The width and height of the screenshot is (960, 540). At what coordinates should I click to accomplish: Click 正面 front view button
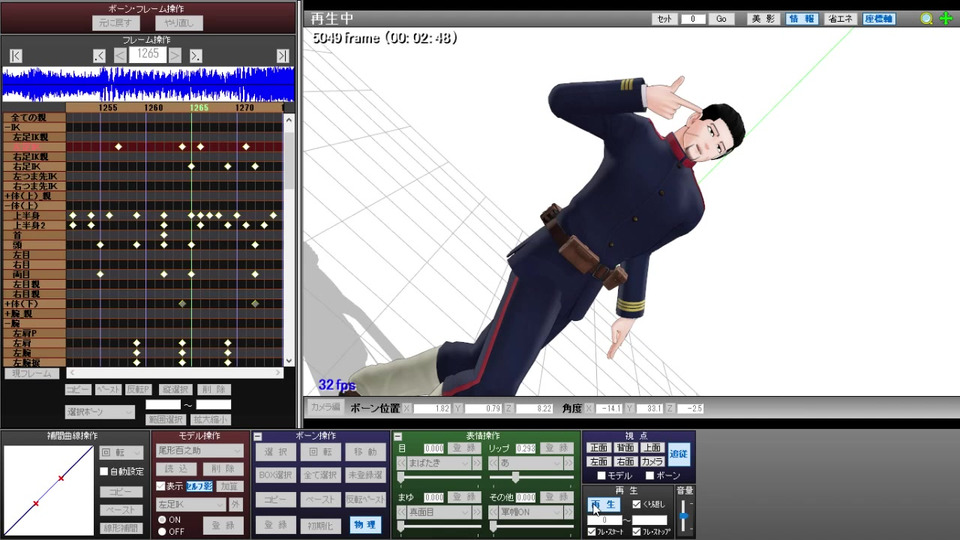click(599, 448)
